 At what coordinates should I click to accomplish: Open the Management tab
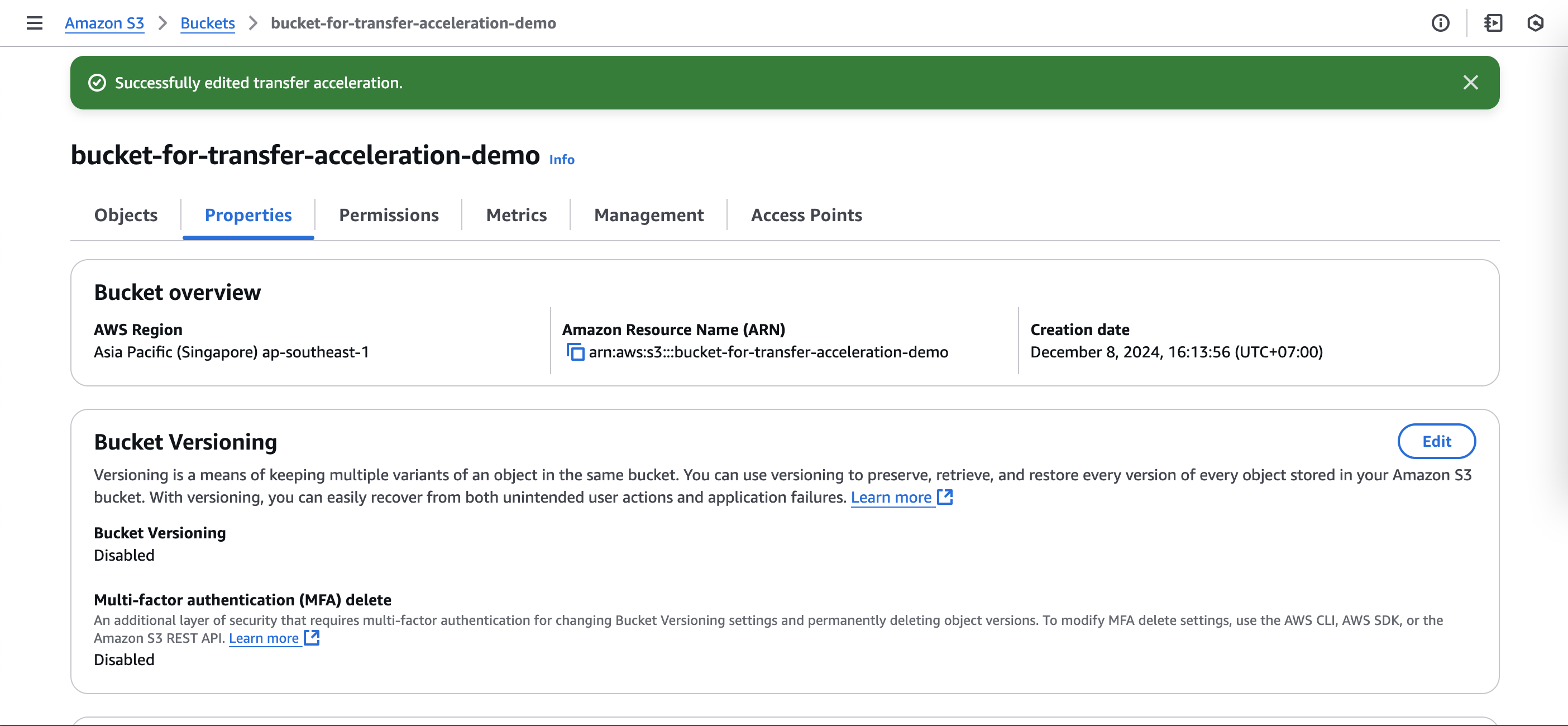(x=648, y=215)
